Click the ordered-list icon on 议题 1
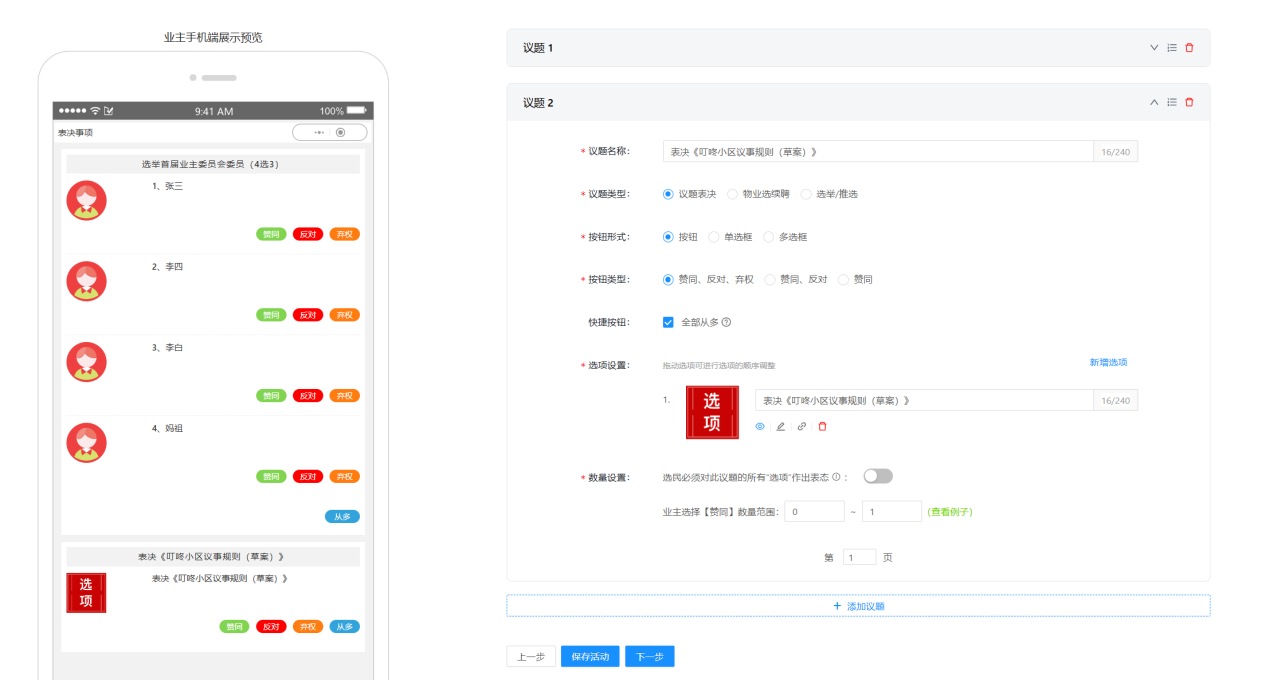This screenshot has width=1266, height=680. pyautogui.click(x=1171, y=48)
